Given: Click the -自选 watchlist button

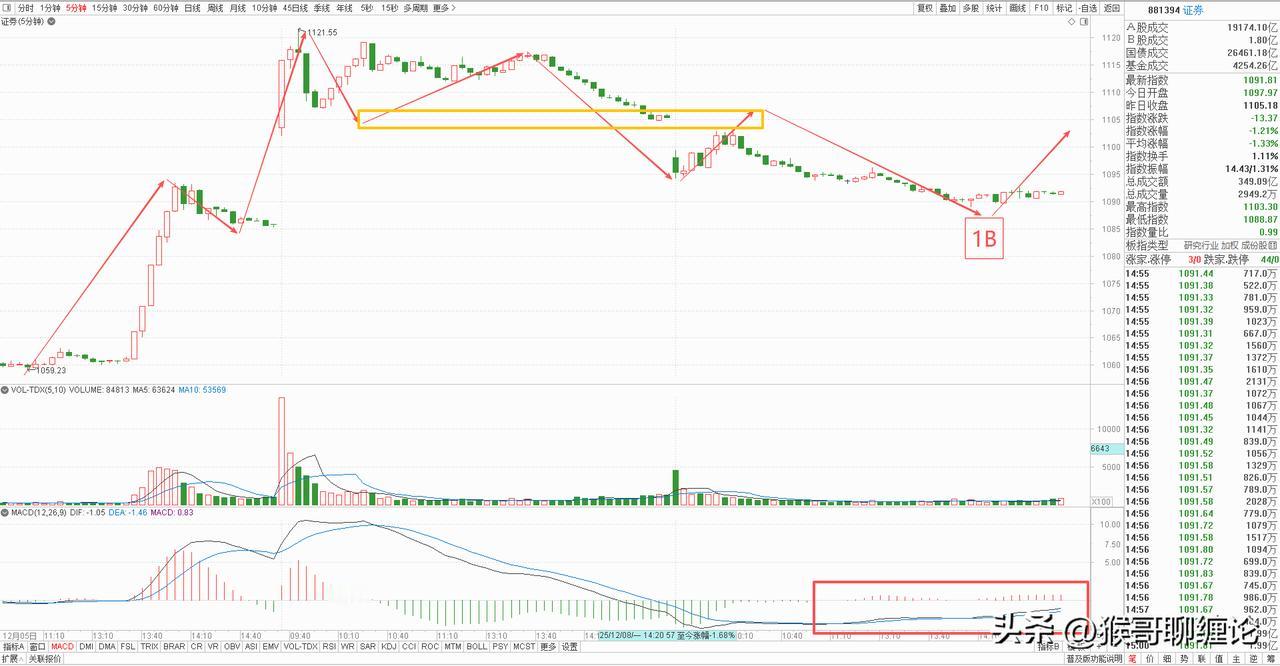Looking at the screenshot, I should tap(1088, 7).
